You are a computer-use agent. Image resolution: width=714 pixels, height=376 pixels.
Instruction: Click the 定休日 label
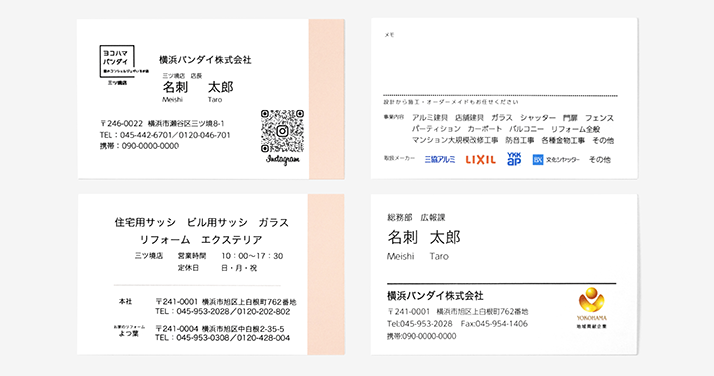tap(188, 268)
